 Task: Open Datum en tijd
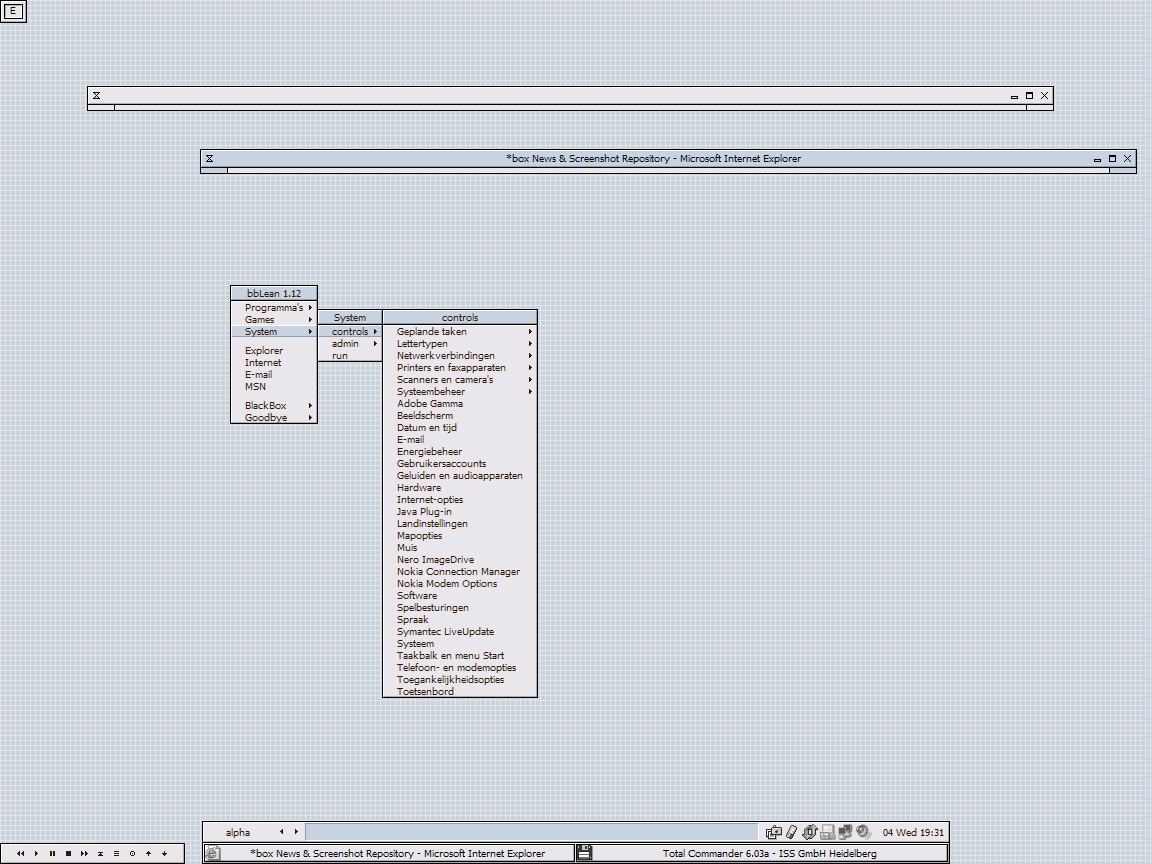click(460, 428)
